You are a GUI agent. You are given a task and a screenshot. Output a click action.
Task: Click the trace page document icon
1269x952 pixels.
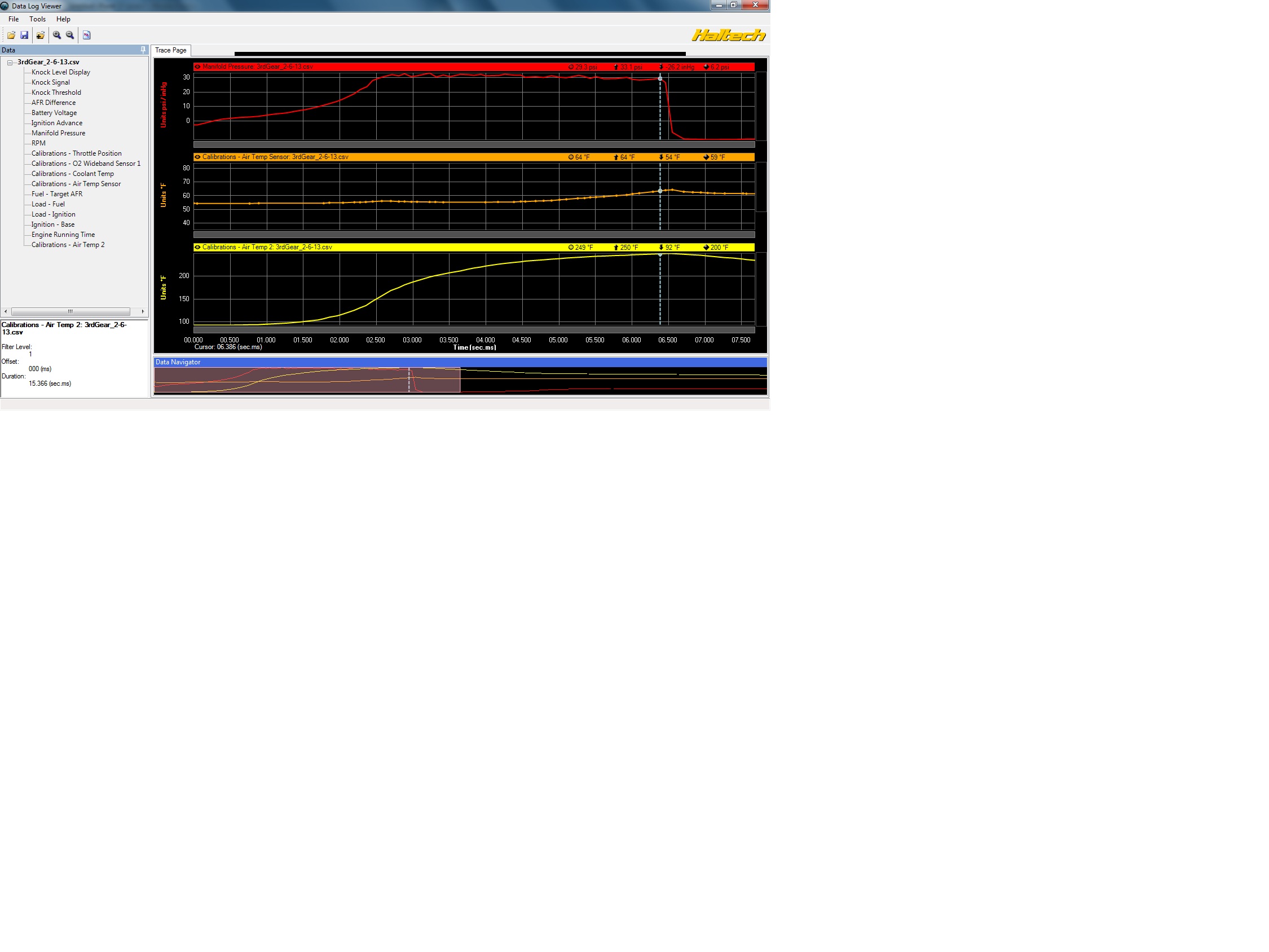tap(87, 35)
